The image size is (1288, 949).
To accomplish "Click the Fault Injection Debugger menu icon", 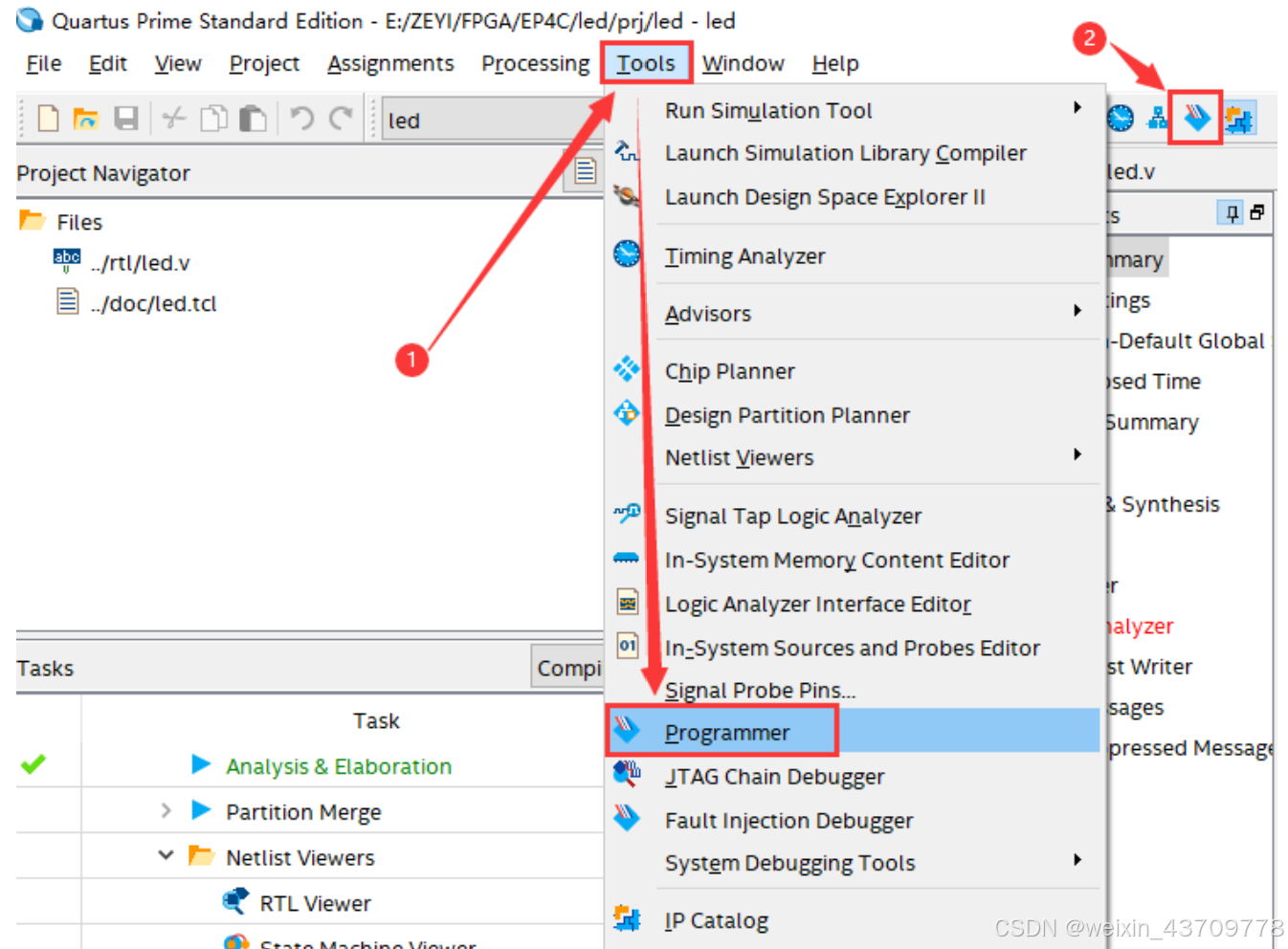I will (627, 818).
